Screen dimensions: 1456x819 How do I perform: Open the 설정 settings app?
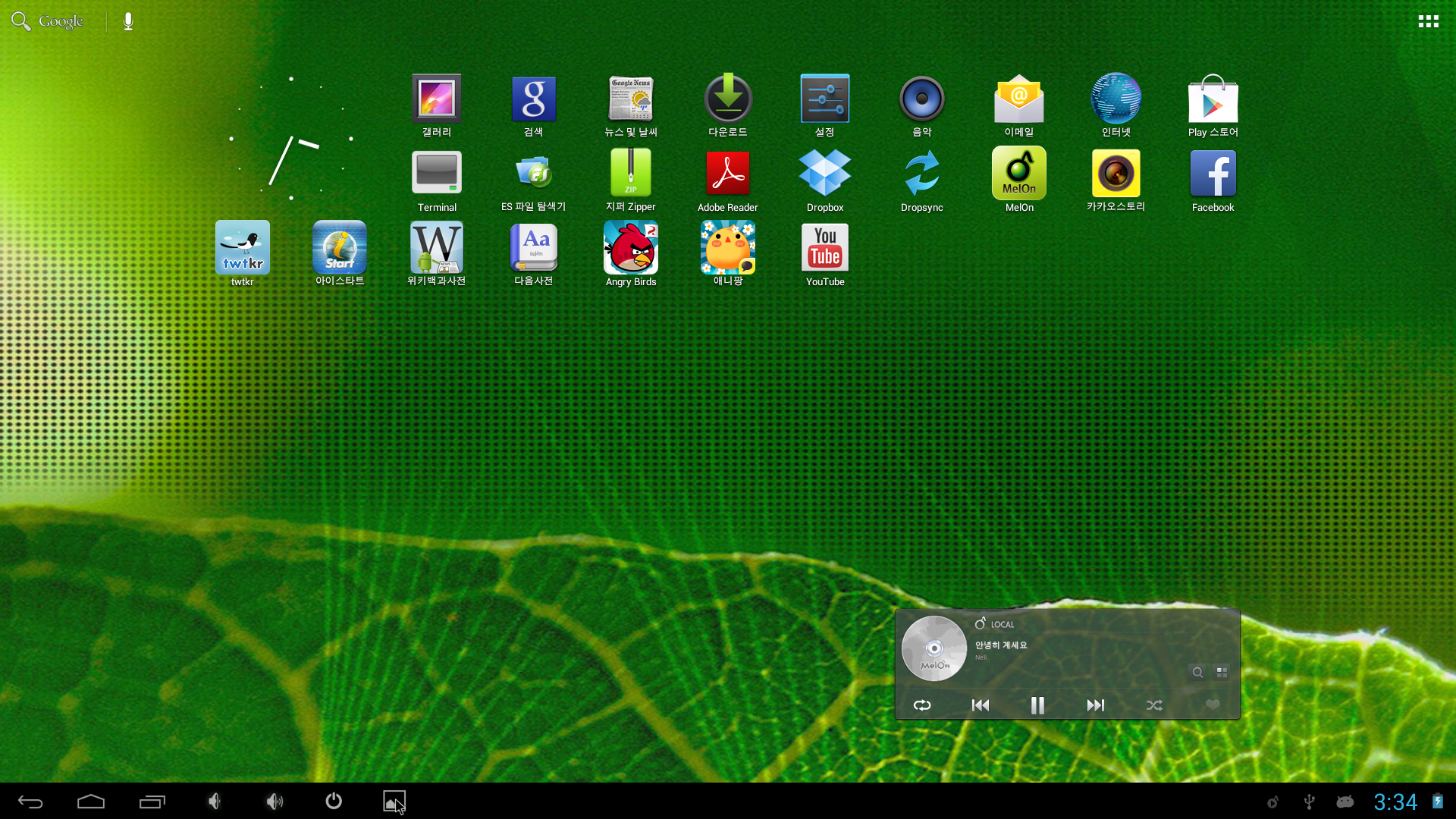[825, 105]
